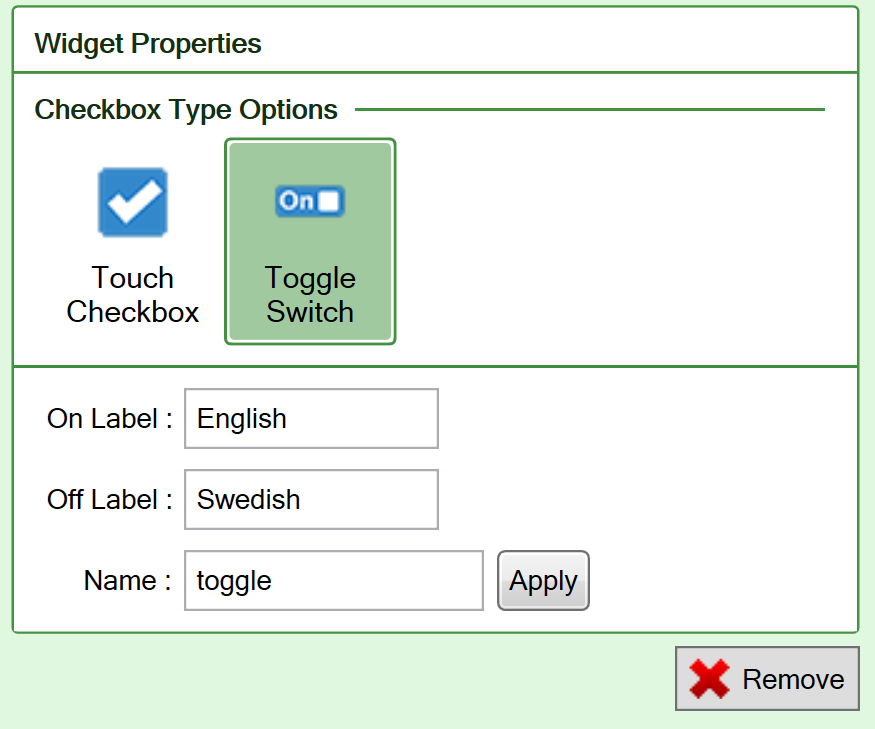Viewport: 875px width, 729px height.
Task: Click the Checkbox Type Options heading
Action: 185,109
